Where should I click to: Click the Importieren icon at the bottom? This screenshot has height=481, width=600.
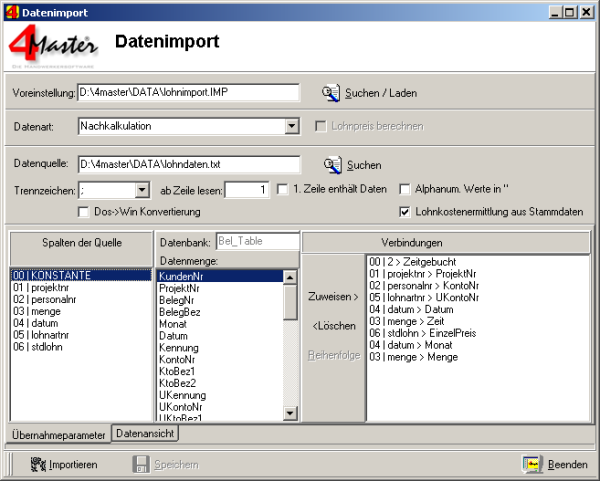(40, 464)
